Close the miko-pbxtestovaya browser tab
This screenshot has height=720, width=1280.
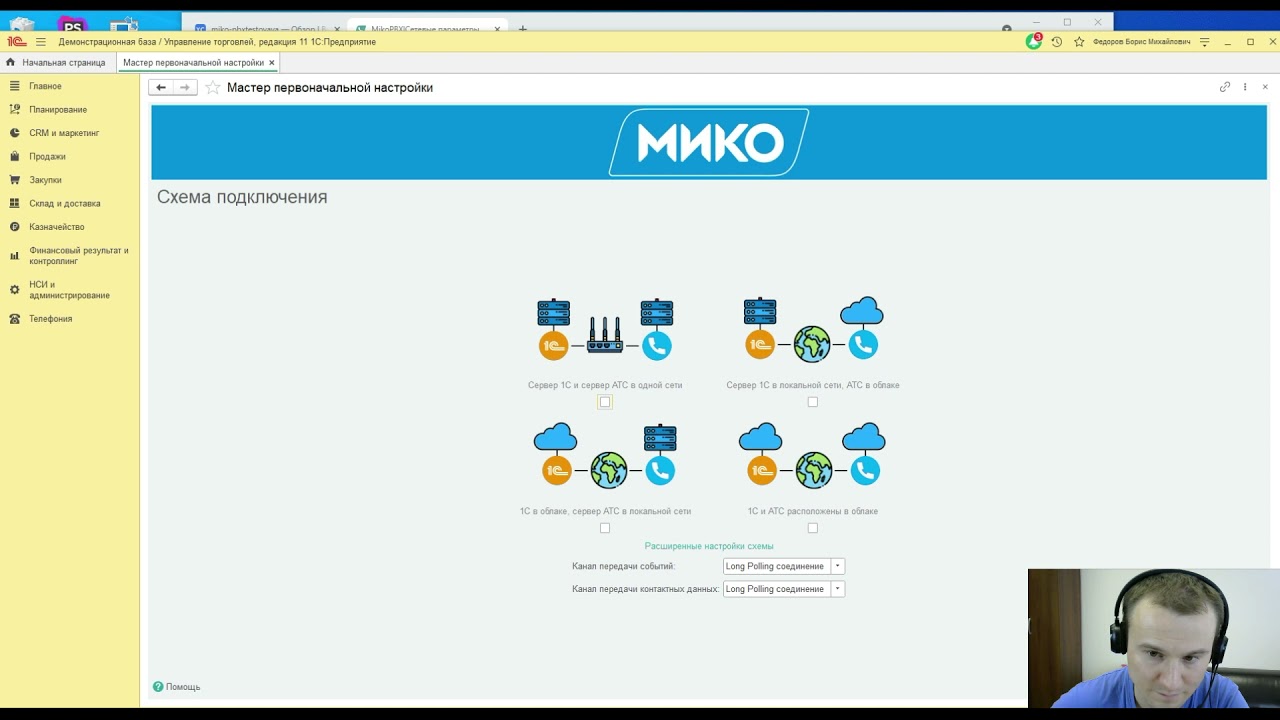point(337,29)
